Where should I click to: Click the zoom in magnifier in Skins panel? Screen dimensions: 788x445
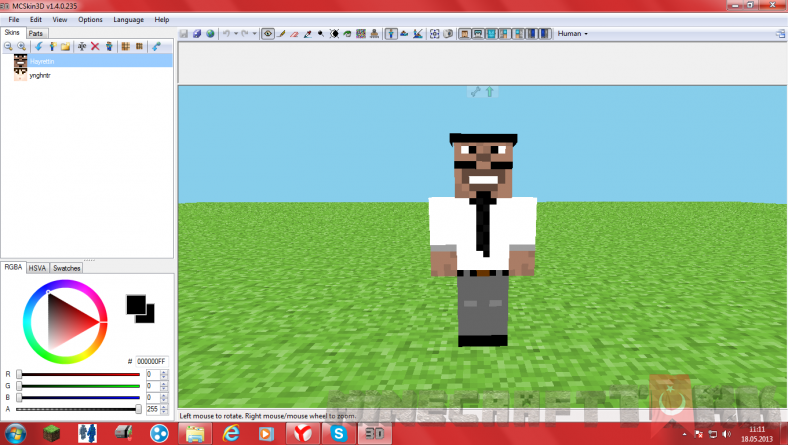point(22,46)
